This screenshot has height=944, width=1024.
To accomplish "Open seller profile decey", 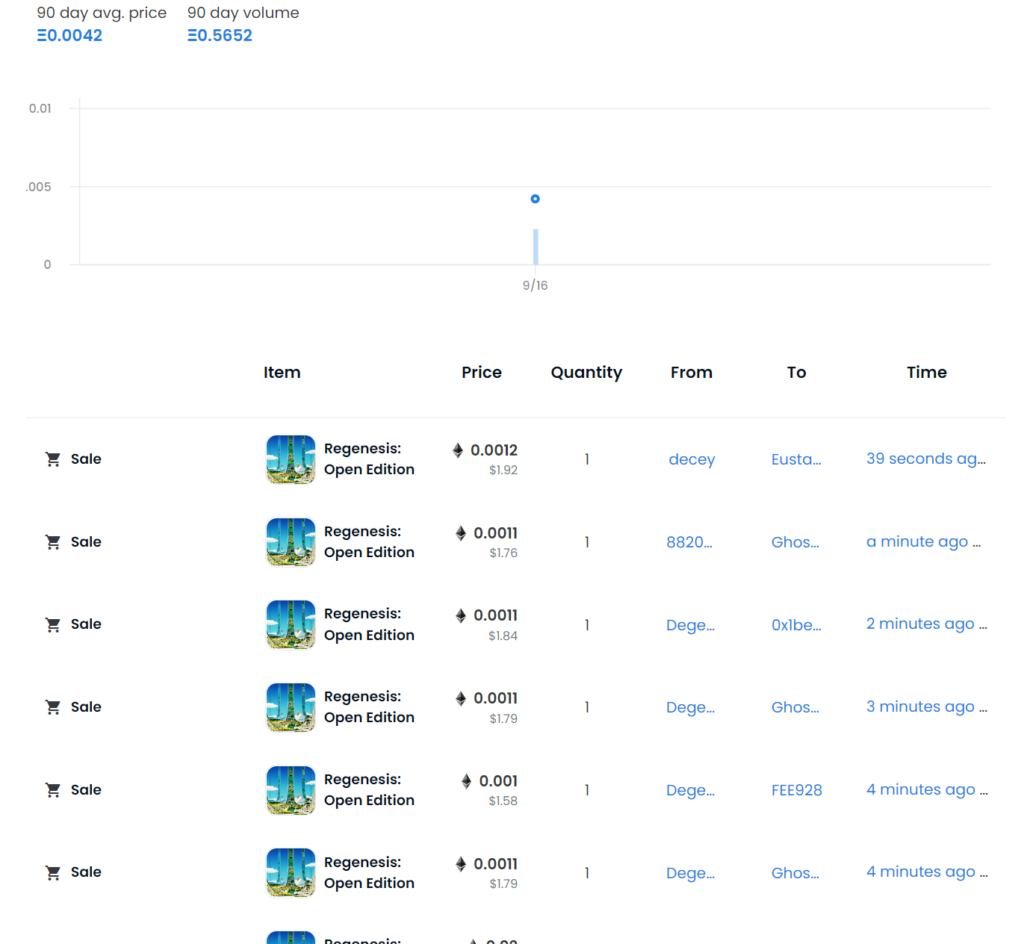I will [x=691, y=460].
